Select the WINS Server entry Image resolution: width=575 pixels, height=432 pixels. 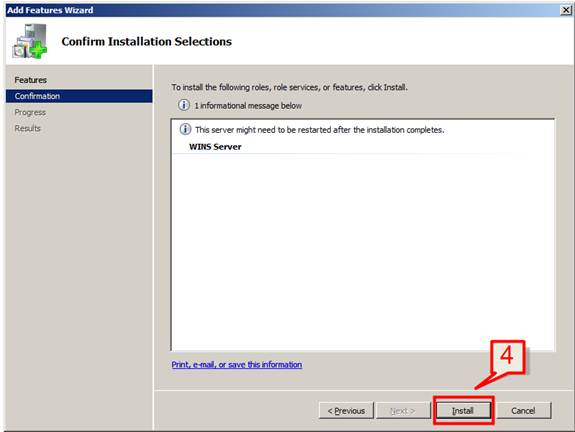click(x=215, y=147)
